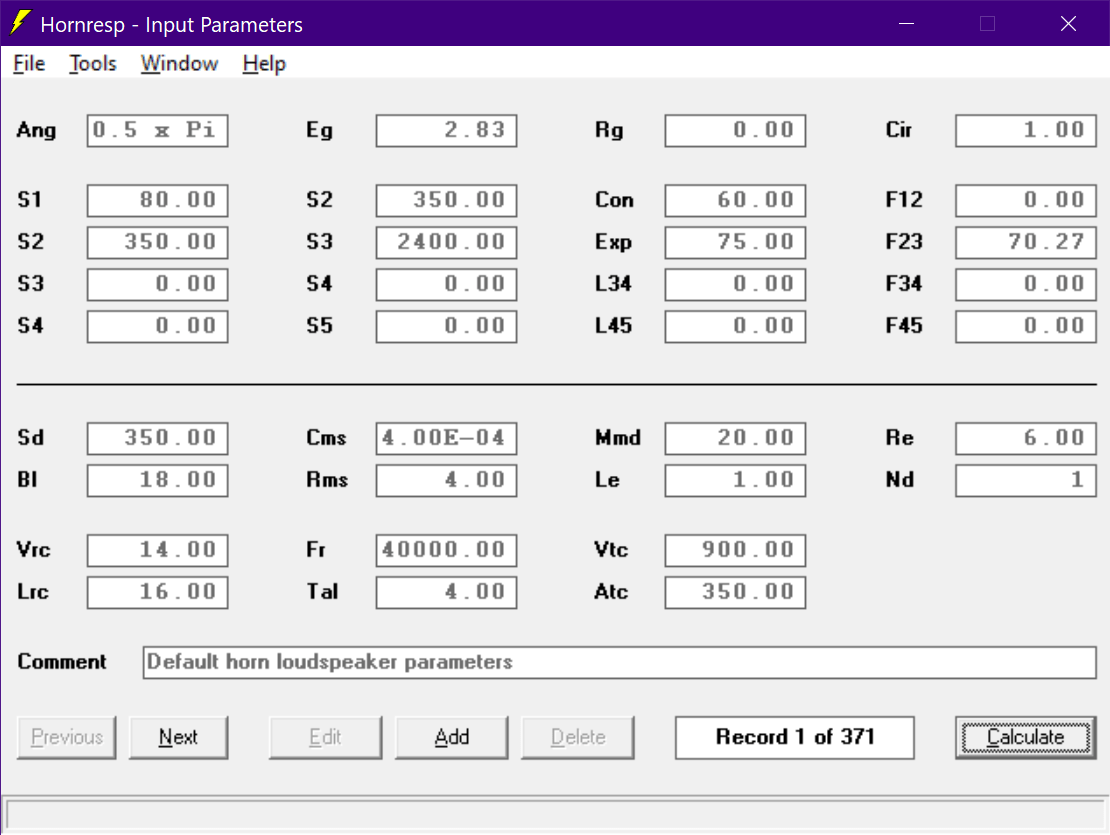Click the Sd field in driver parameters

click(157, 438)
